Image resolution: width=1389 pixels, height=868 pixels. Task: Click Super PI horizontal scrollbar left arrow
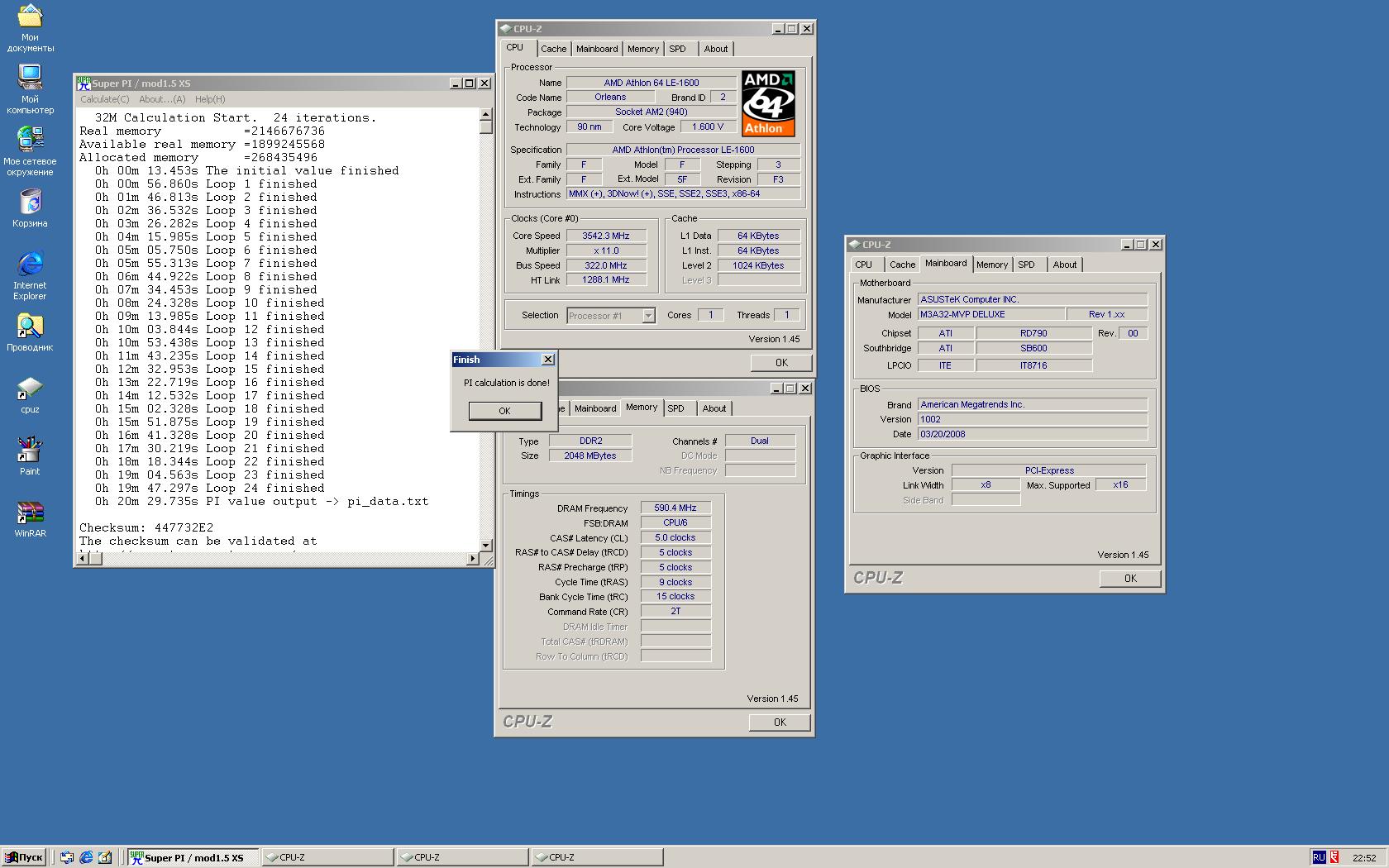[x=83, y=558]
